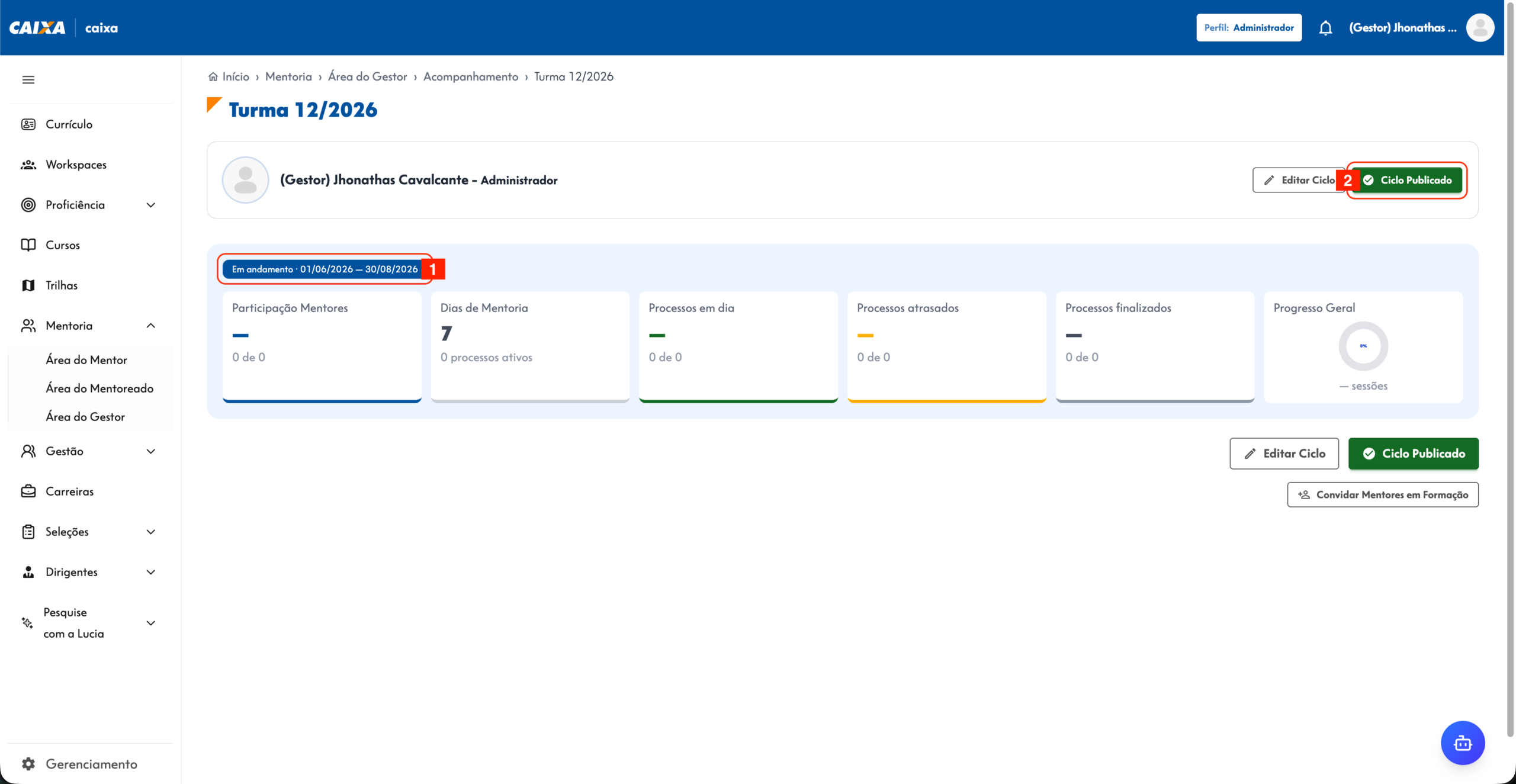Click the Seleções clipboard icon
Image resolution: width=1516 pixels, height=784 pixels.
coord(28,532)
